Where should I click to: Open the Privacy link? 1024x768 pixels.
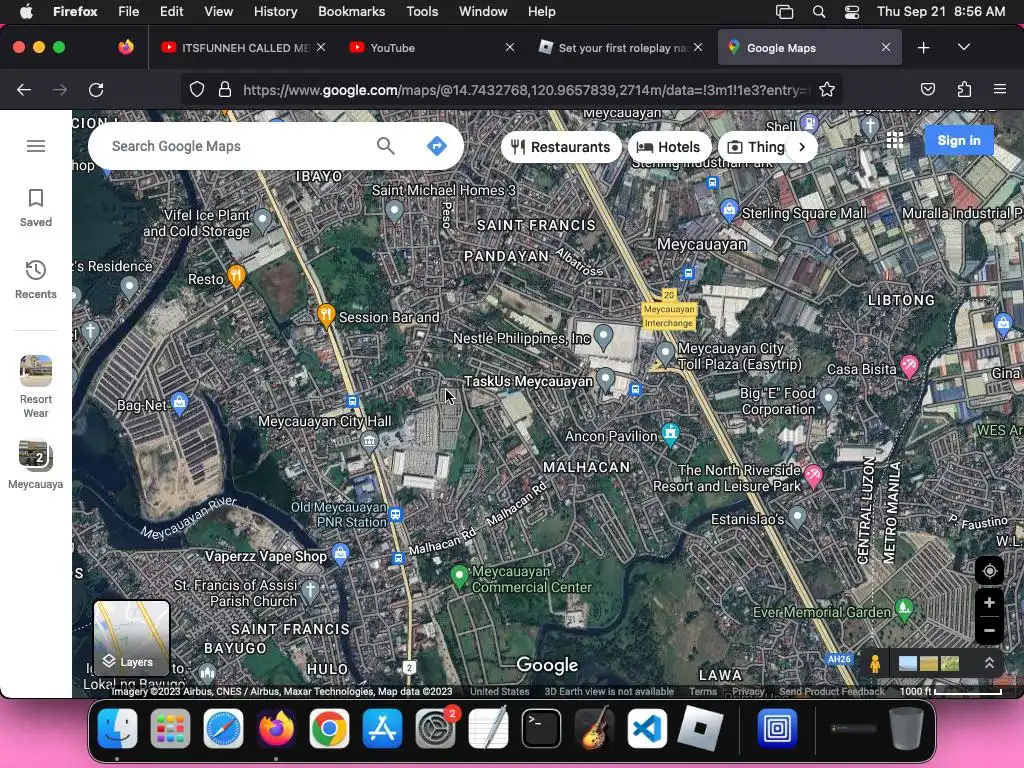pos(748,692)
